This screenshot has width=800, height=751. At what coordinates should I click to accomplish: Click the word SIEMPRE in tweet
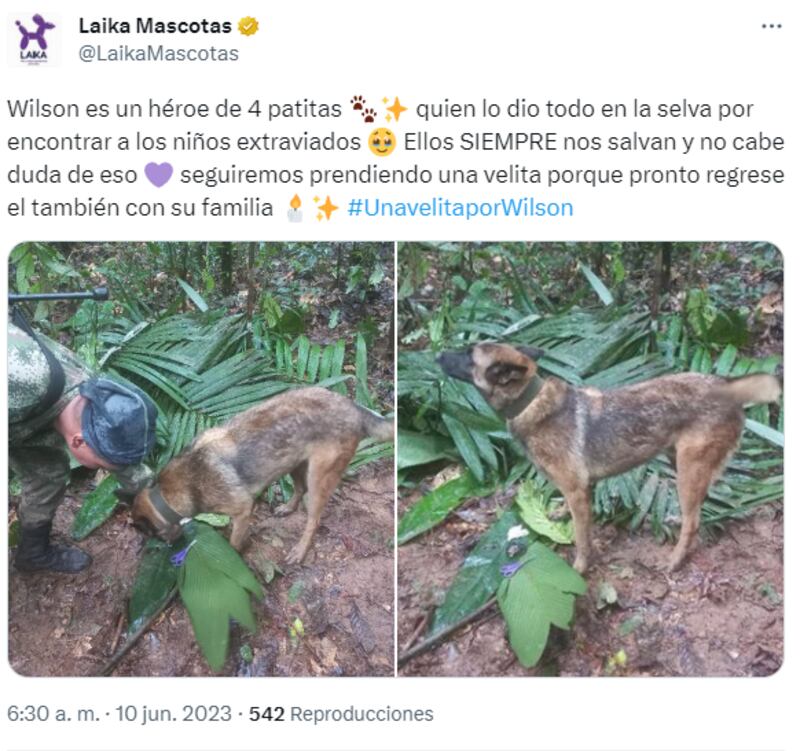tap(508, 142)
